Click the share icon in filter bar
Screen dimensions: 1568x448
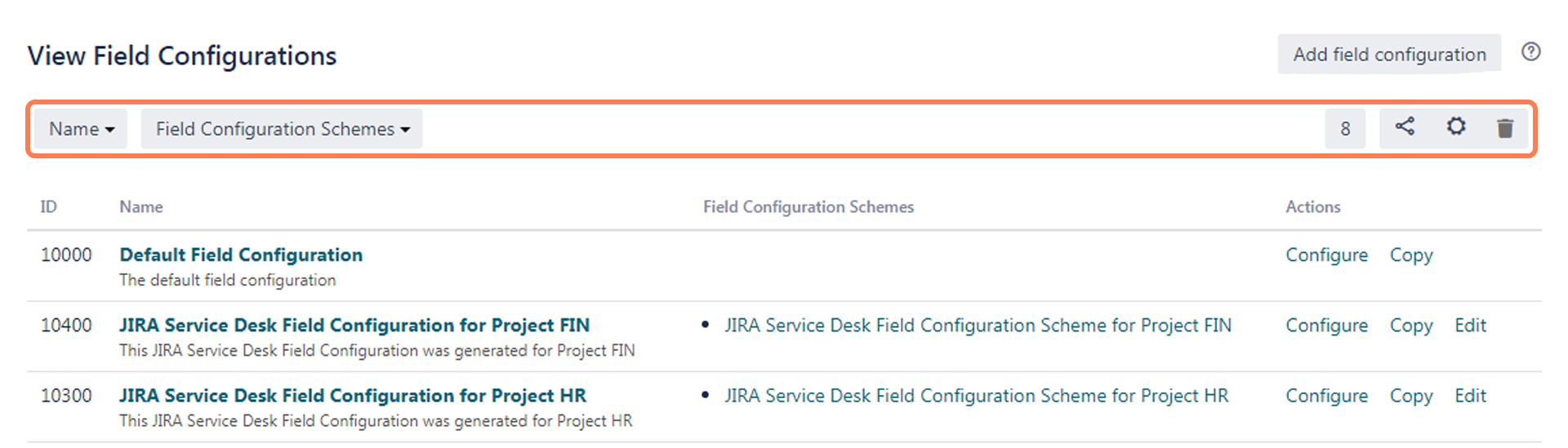point(1405,127)
